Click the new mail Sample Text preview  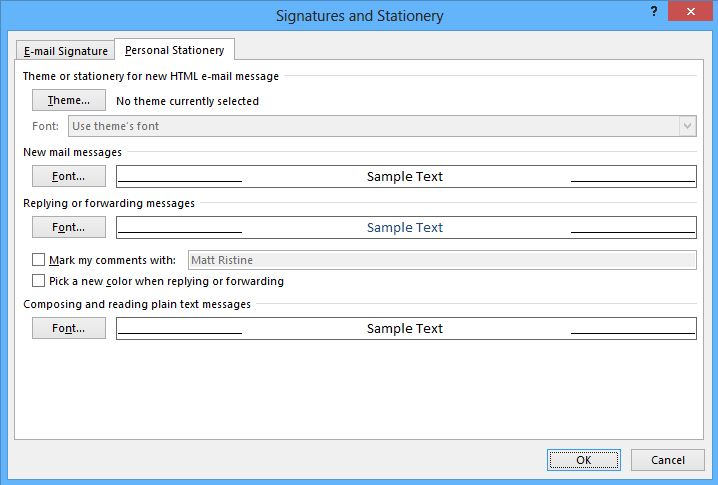pos(405,177)
